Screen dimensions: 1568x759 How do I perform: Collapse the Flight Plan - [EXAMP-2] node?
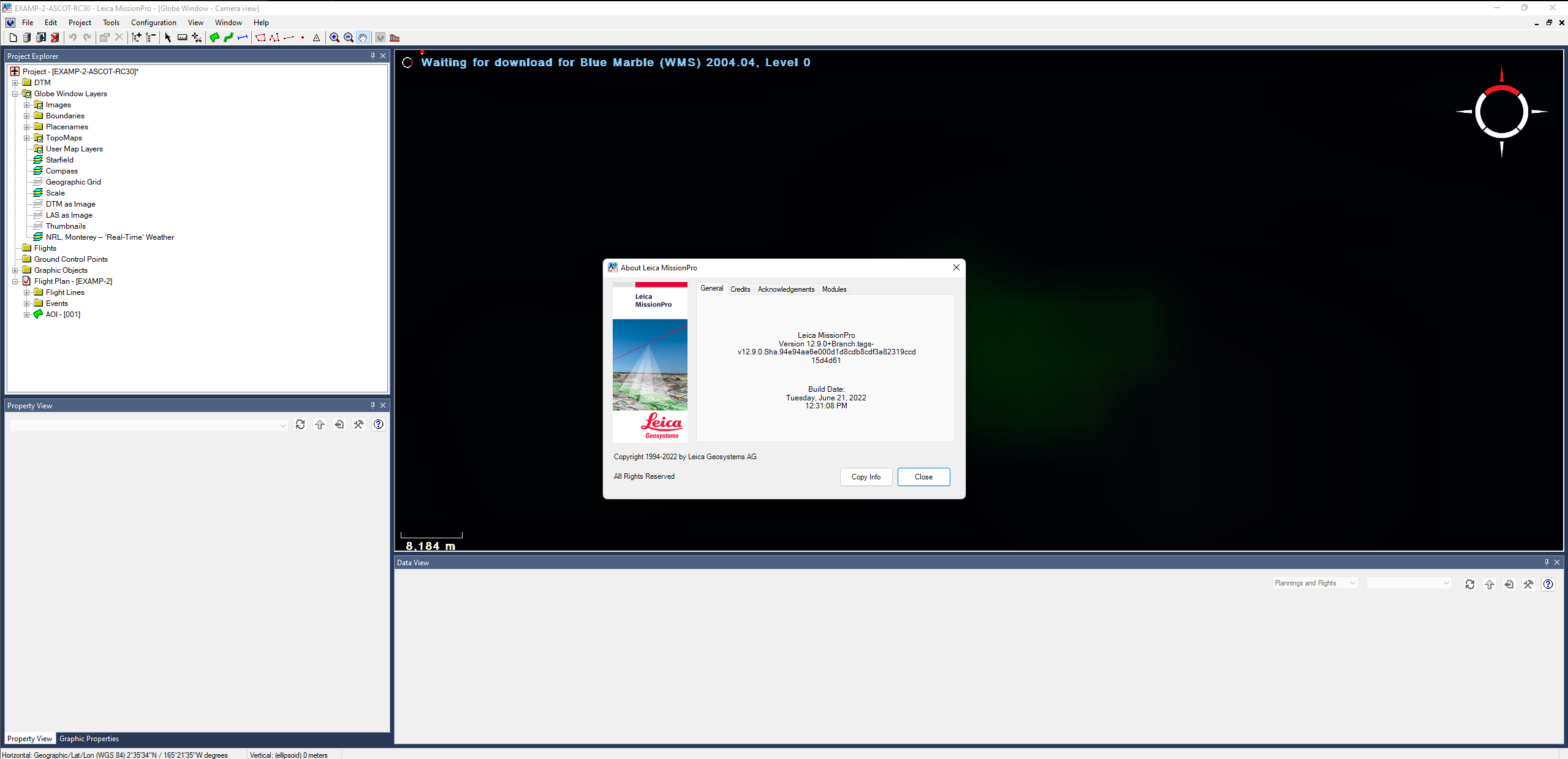point(15,281)
